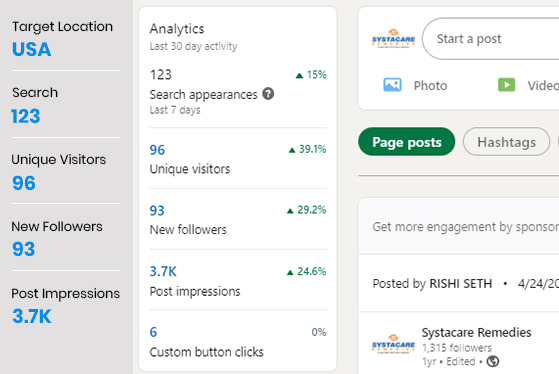
Task: Click the Photo button label
Action: point(430,86)
